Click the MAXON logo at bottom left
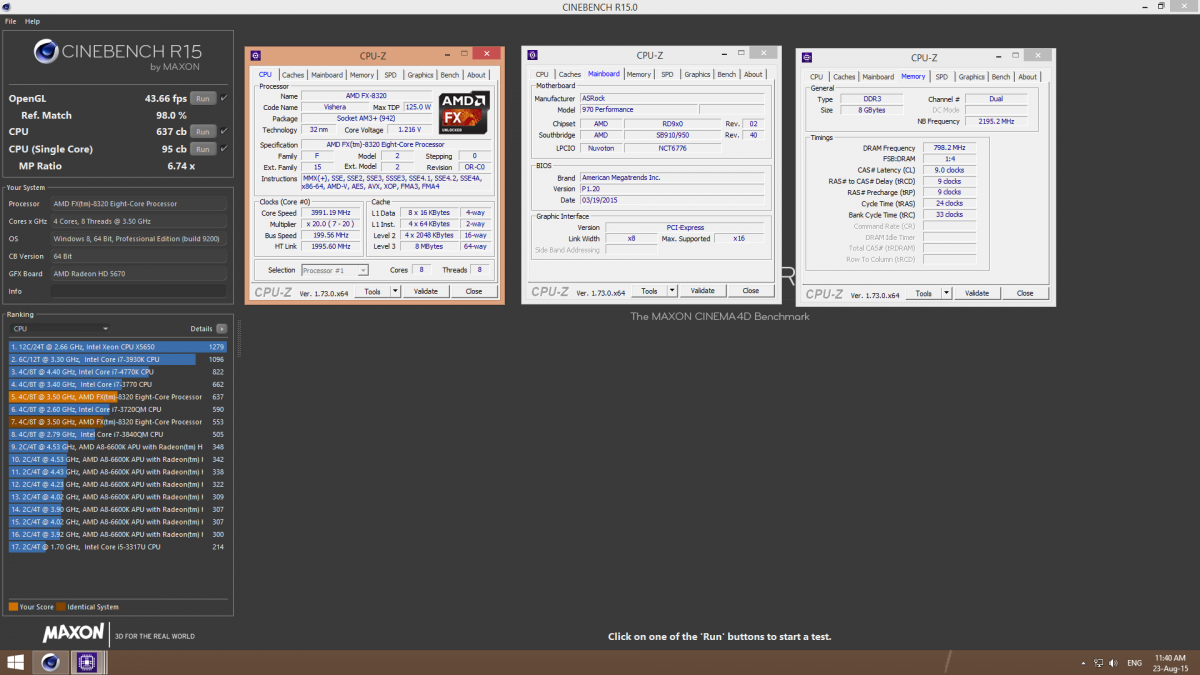This screenshot has height=675, width=1200. coord(73,633)
